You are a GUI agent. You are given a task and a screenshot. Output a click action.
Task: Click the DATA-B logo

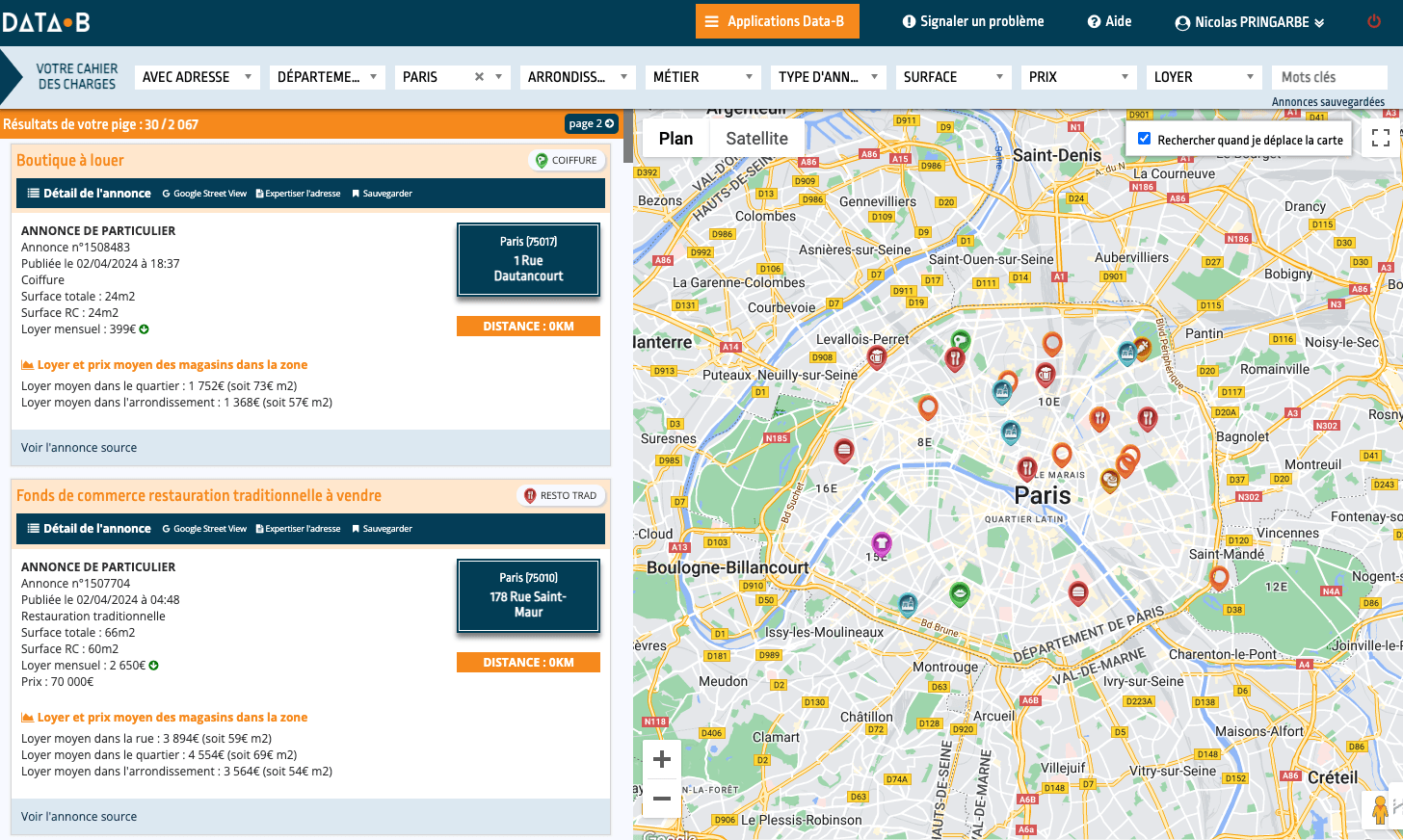pyautogui.click(x=46, y=21)
